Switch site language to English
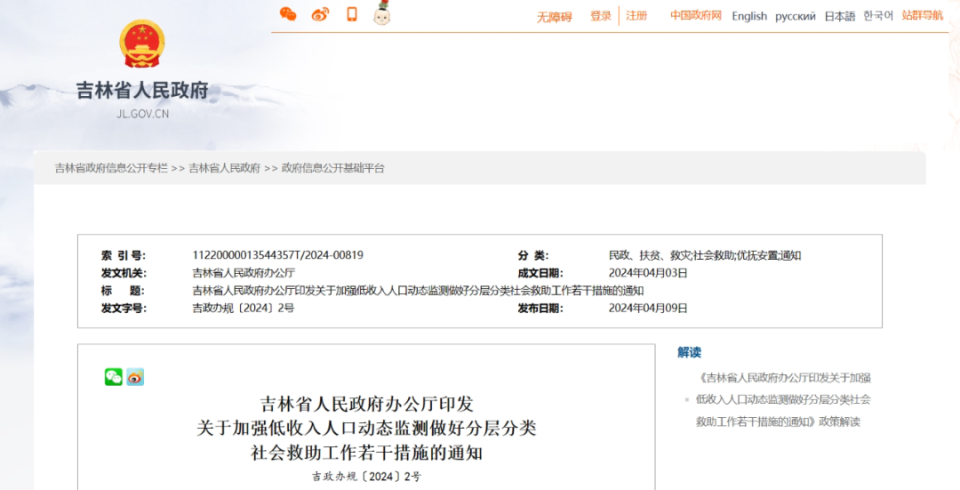 [x=749, y=16]
